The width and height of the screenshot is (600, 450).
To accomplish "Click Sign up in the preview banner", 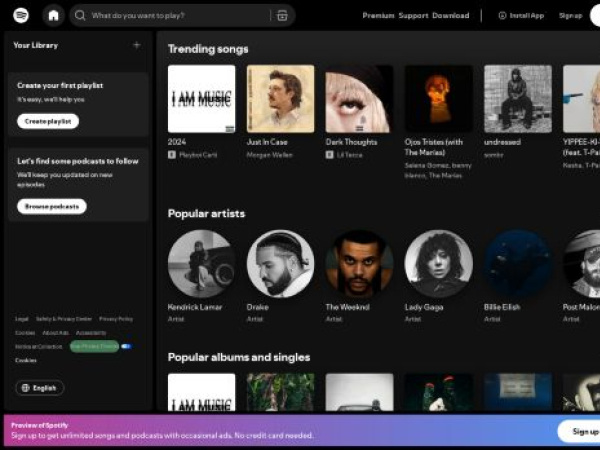I will click(580, 431).
